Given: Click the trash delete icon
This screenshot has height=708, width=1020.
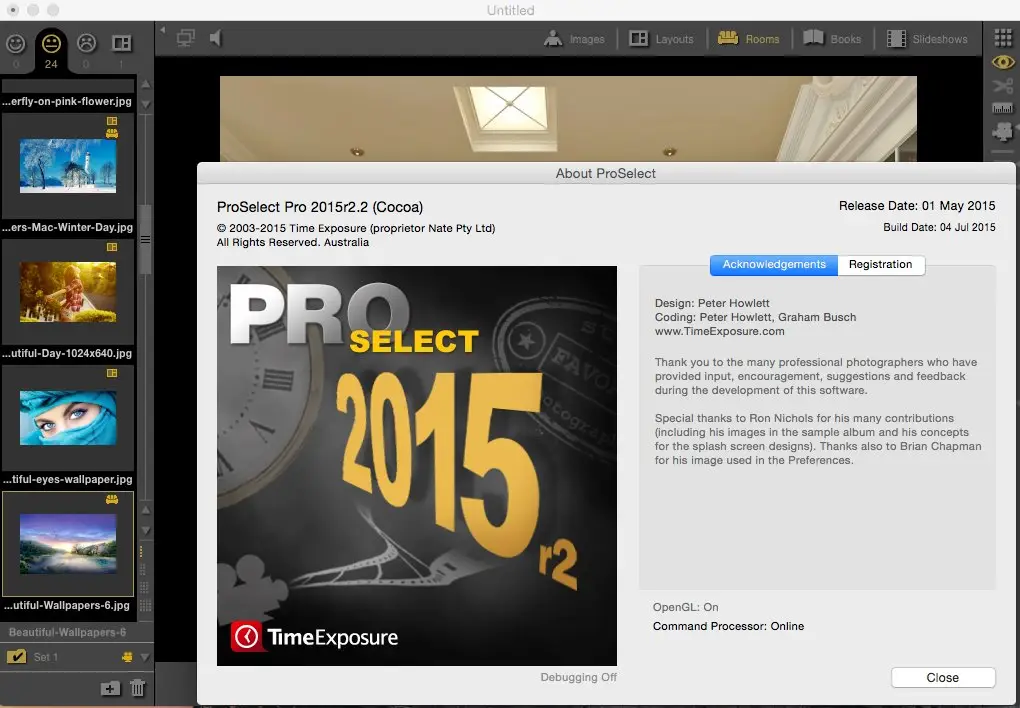Looking at the screenshot, I should pos(137,688).
